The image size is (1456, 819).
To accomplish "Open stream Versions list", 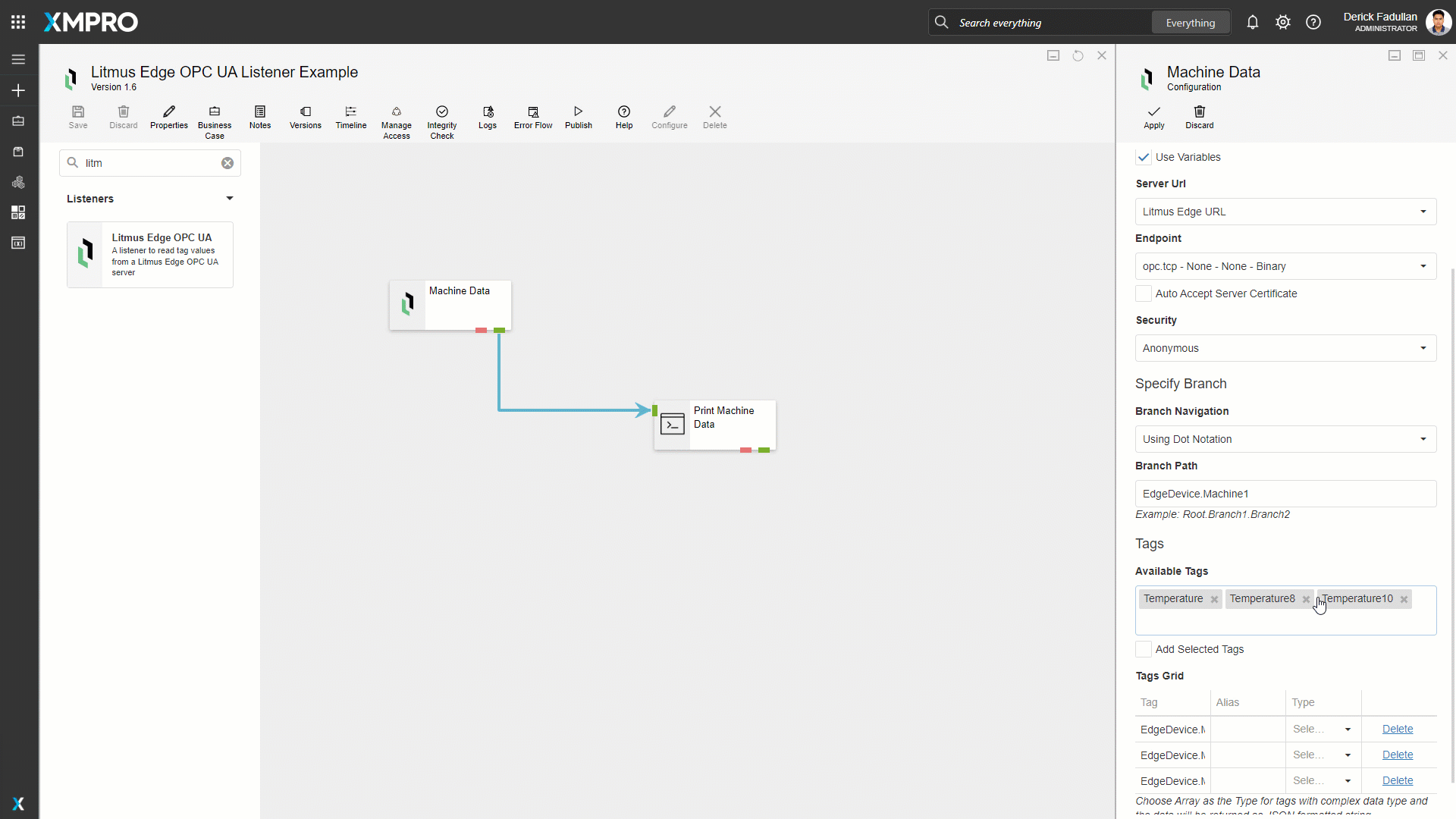I will (x=305, y=118).
